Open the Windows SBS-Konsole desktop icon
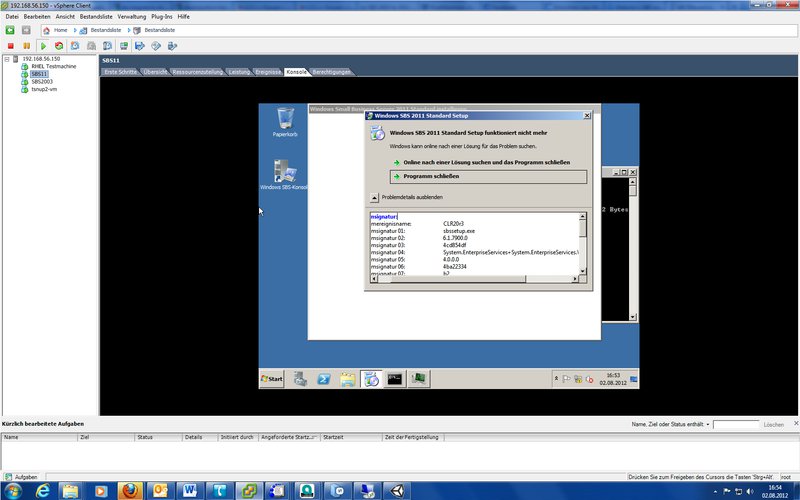 [284, 174]
